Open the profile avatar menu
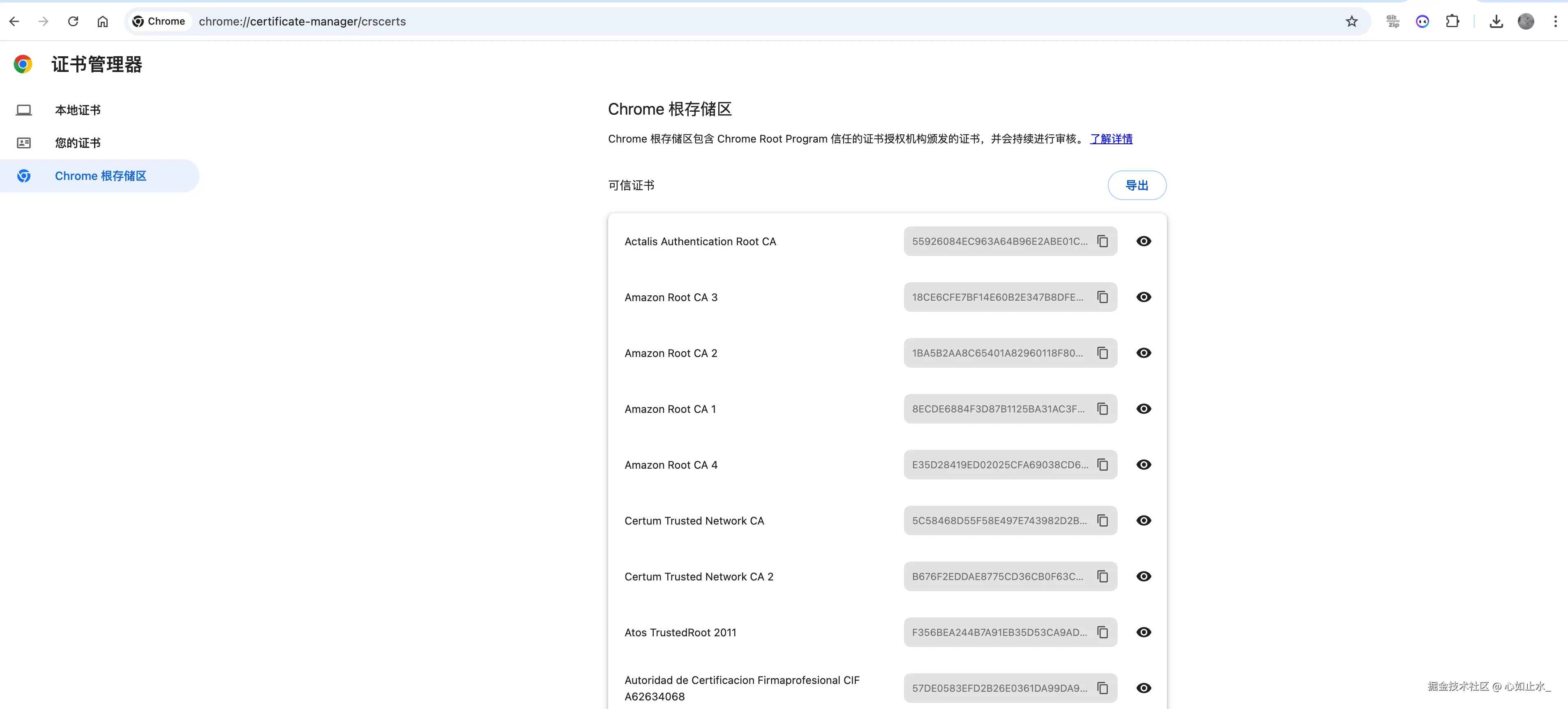1568x709 pixels. [1525, 21]
